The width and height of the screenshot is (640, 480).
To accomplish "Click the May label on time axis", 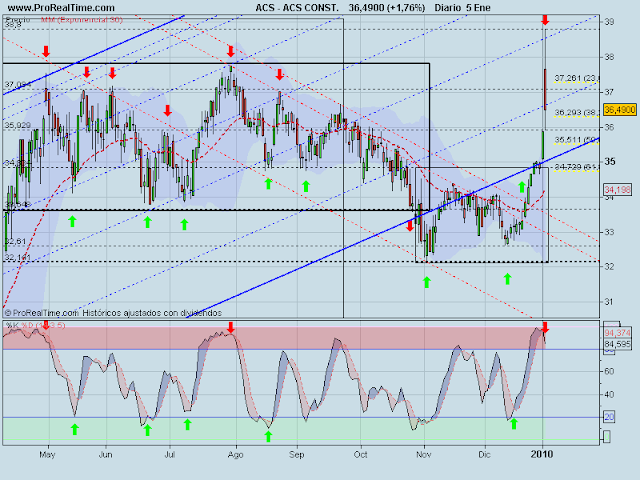I will [47, 455].
